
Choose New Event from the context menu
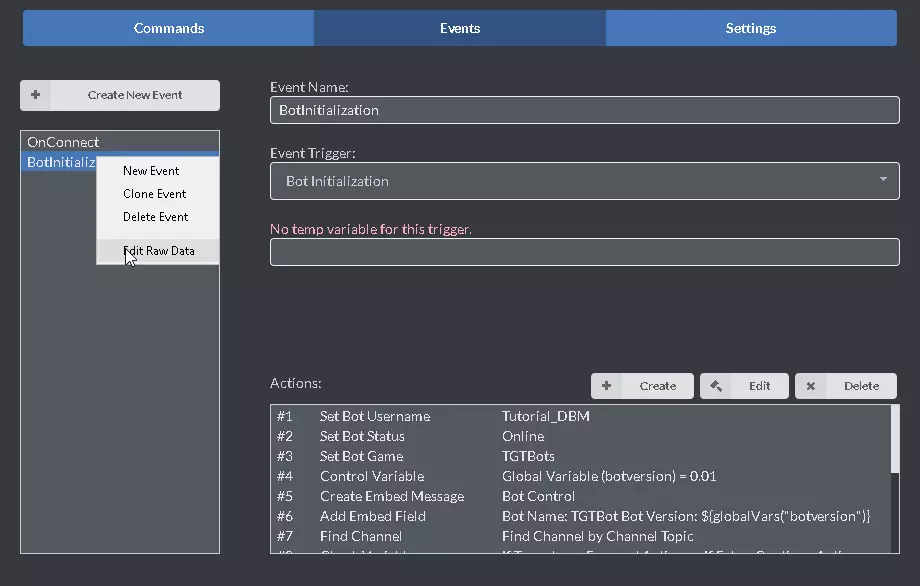(151, 171)
